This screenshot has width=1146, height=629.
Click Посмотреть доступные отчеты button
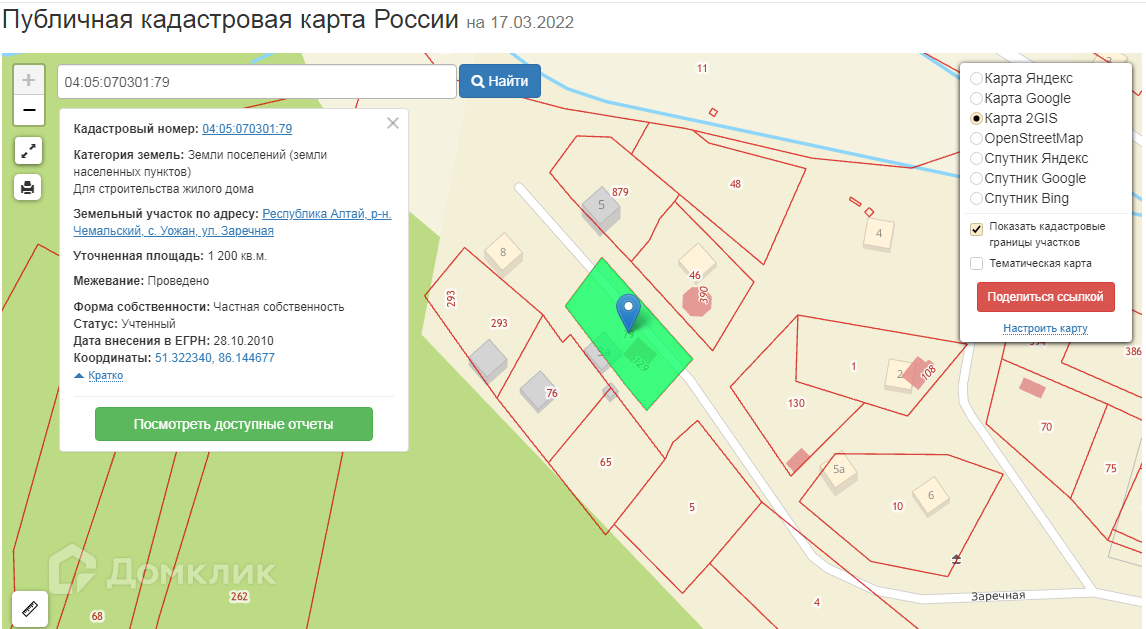point(234,424)
